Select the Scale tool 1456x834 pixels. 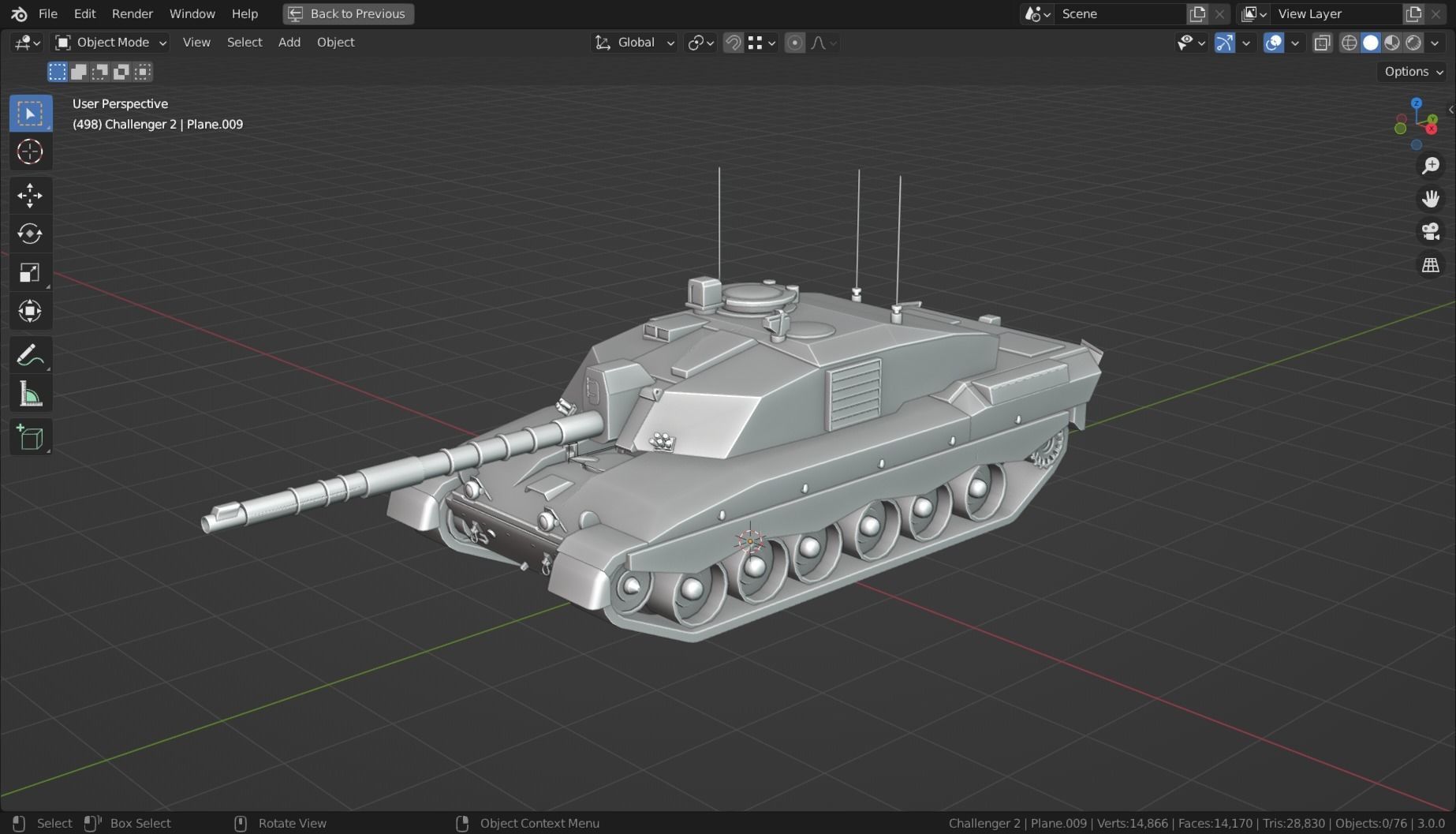coord(30,272)
